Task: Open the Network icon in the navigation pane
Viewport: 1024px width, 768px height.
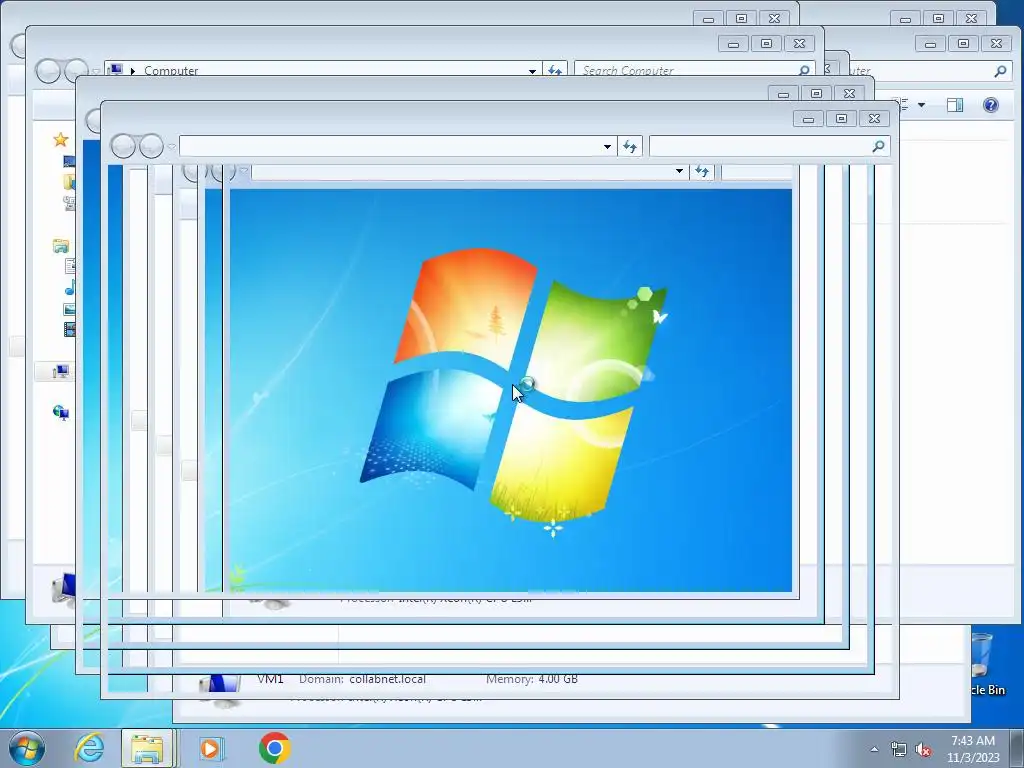Action: click(61, 412)
